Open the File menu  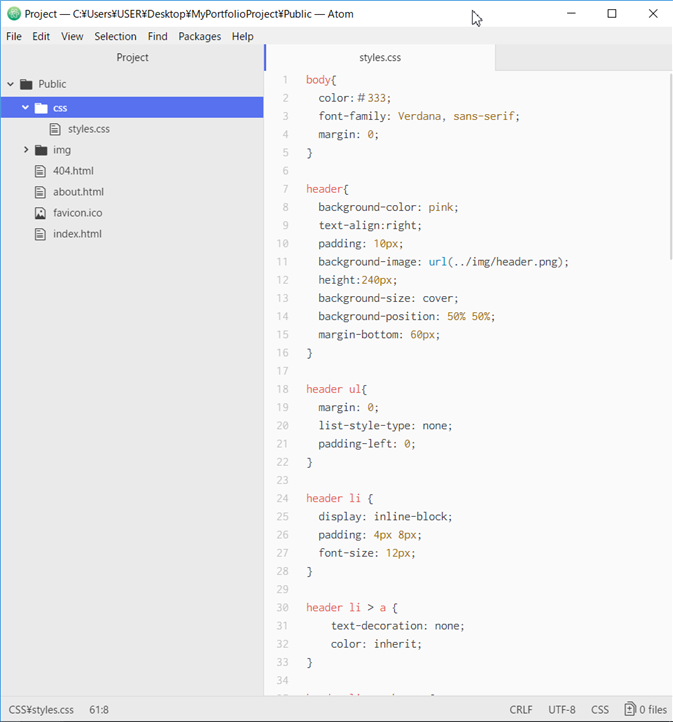14,36
